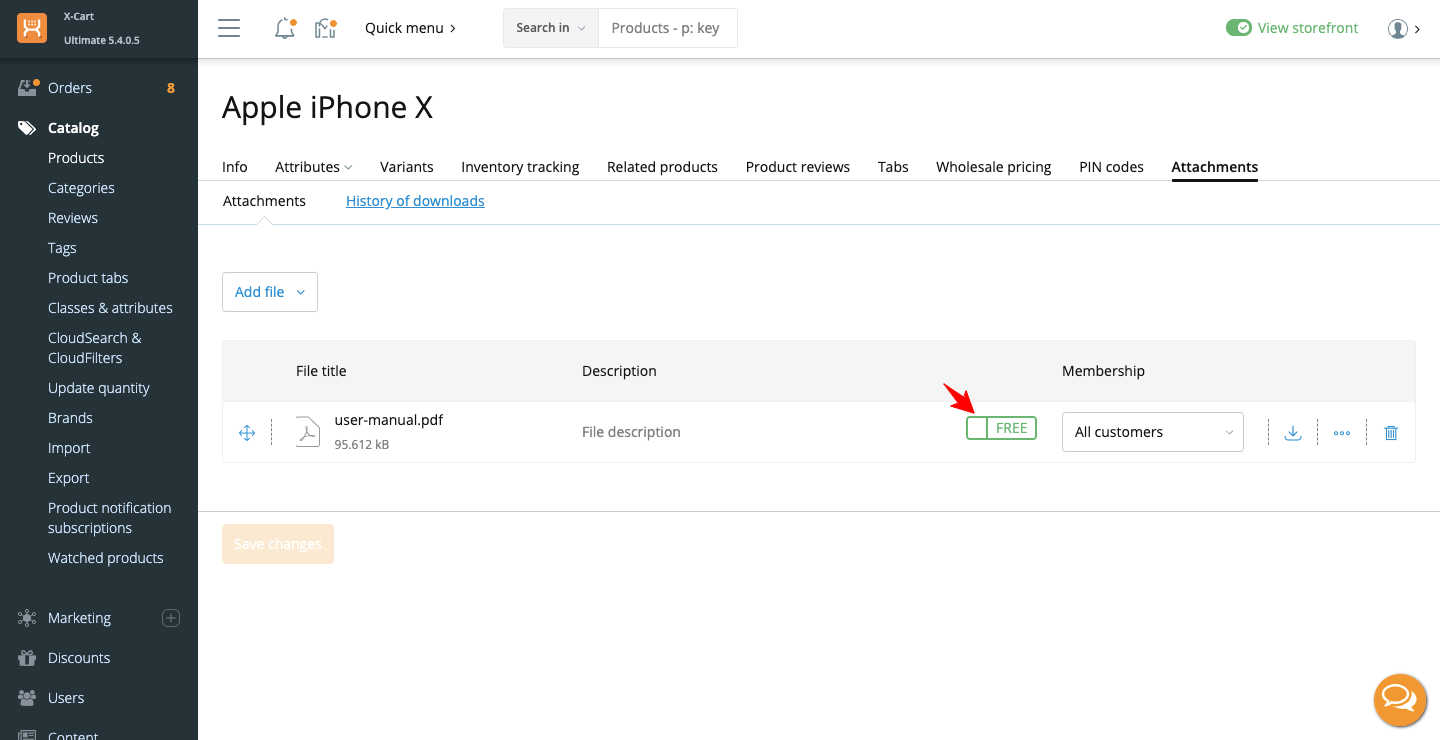Toggle the View storefront switch
The height and width of the screenshot is (740, 1440).
click(1239, 28)
